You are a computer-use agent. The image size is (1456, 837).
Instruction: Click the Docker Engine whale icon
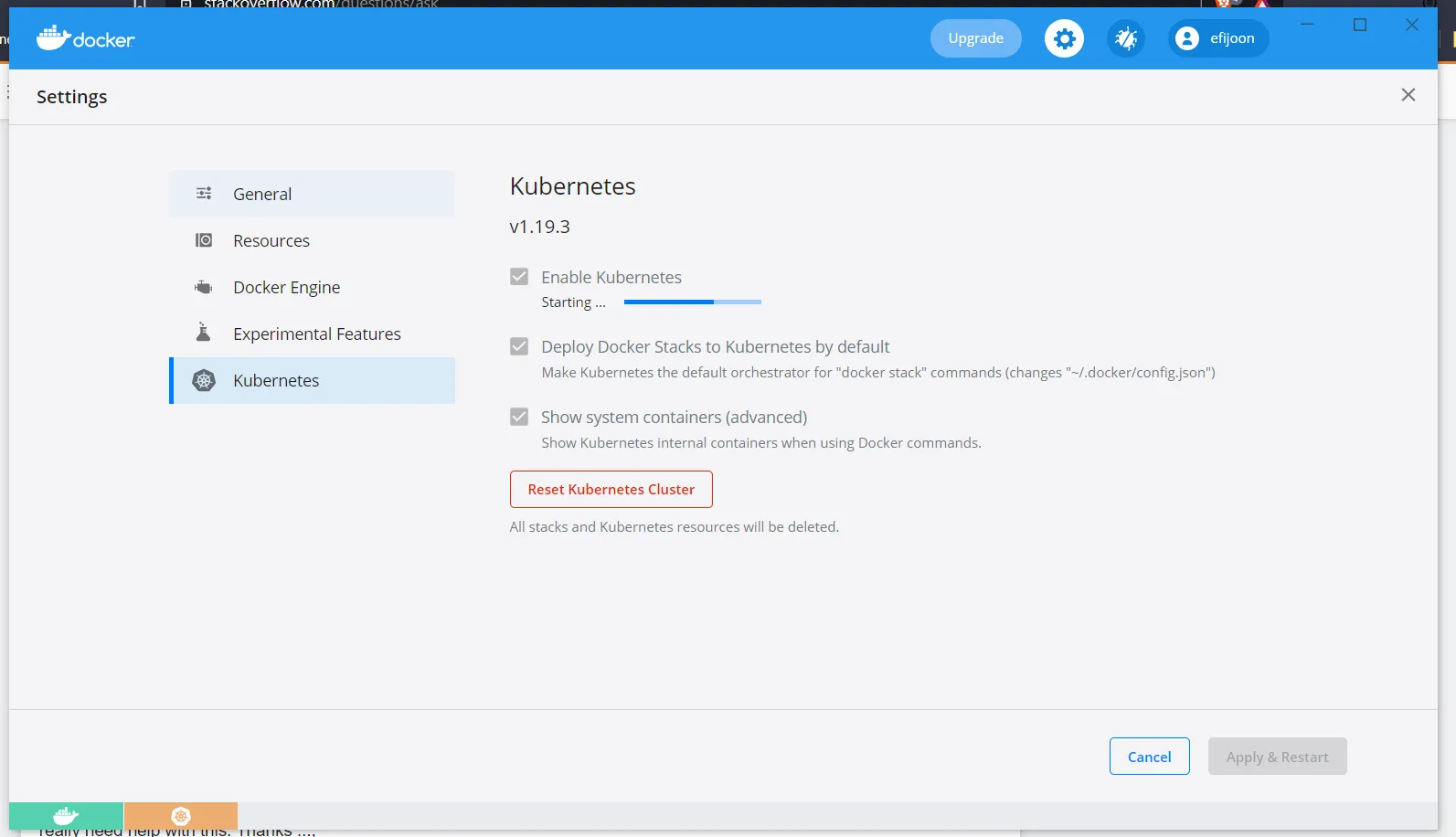(204, 287)
